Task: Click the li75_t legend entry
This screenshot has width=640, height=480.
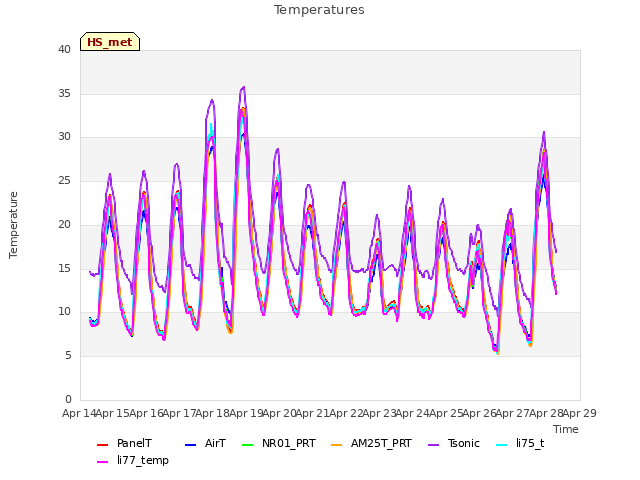Action: pyautogui.click(x=520, y=444)
